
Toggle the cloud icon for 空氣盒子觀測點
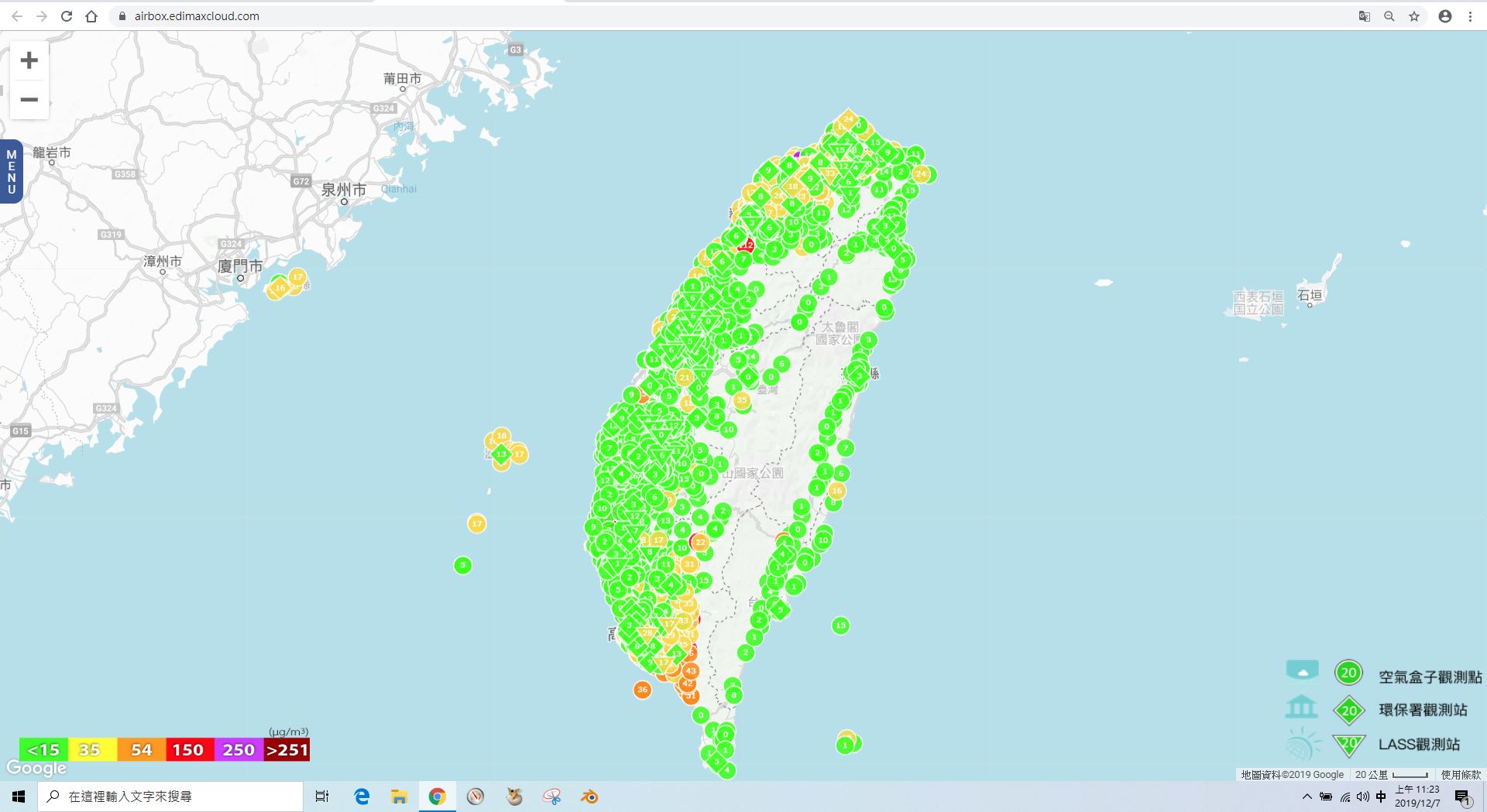point(1302,670)
